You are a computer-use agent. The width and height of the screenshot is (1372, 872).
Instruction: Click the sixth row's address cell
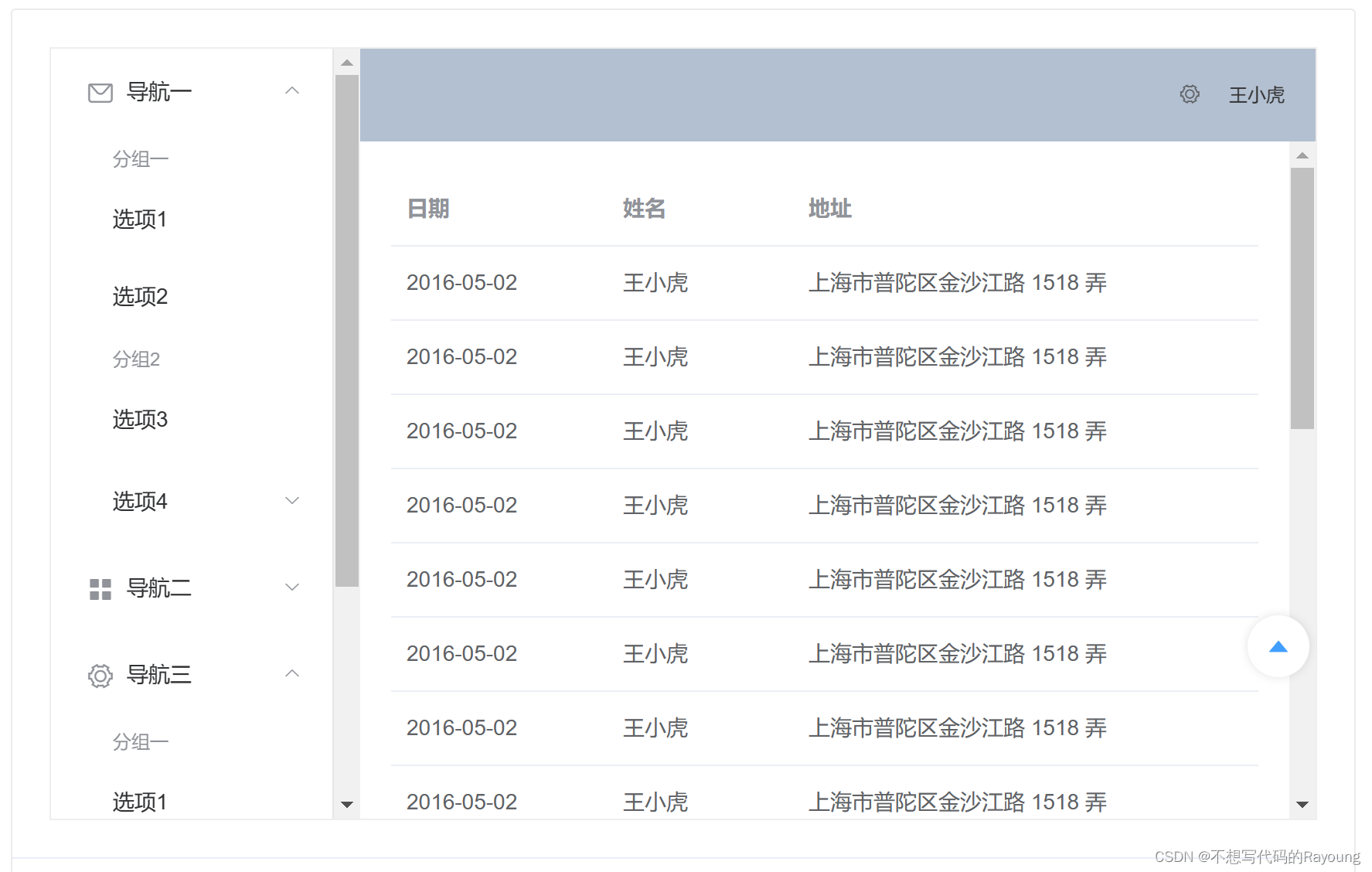pyautogui.click(x=958, y=654)
